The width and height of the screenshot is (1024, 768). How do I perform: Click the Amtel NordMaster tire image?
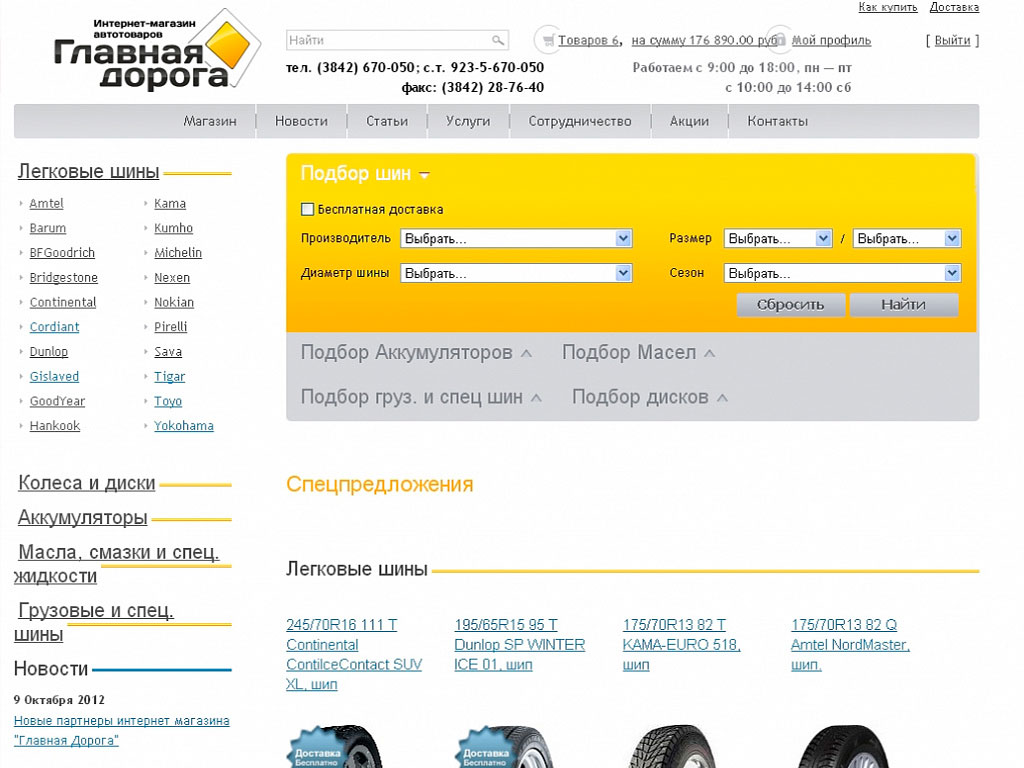(x=842, y=746)
